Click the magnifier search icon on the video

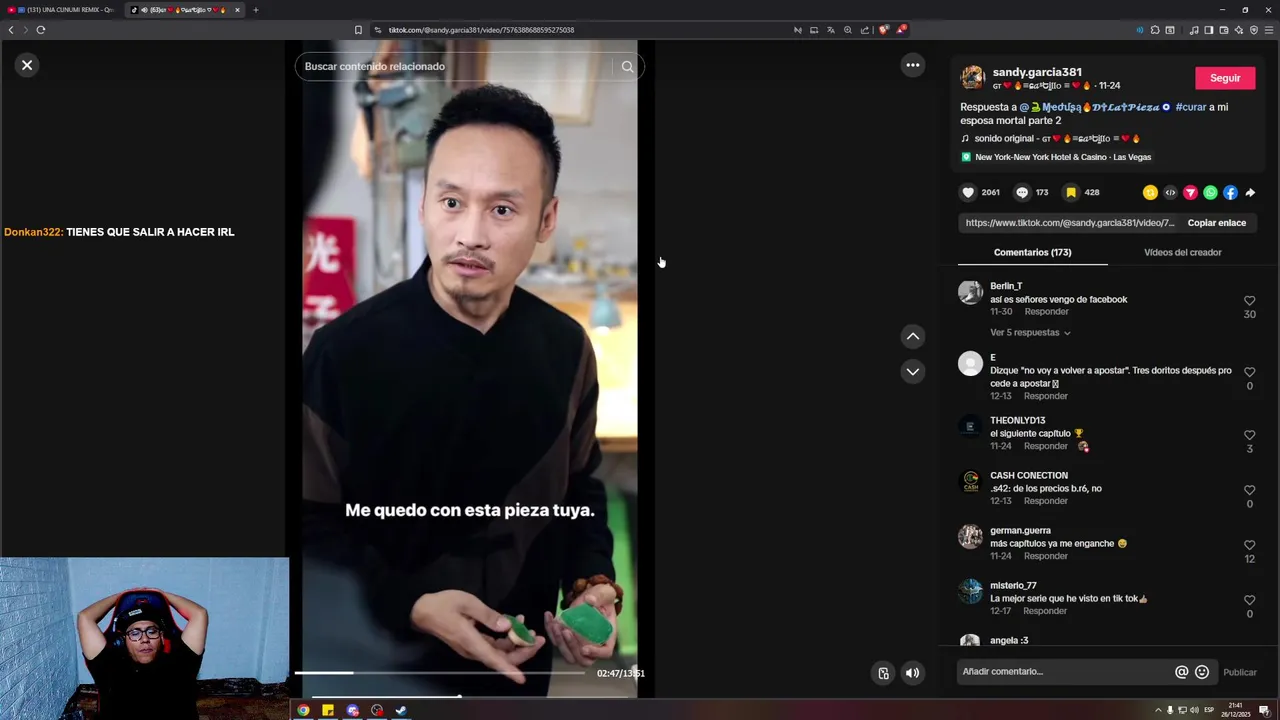pos(628,66)
